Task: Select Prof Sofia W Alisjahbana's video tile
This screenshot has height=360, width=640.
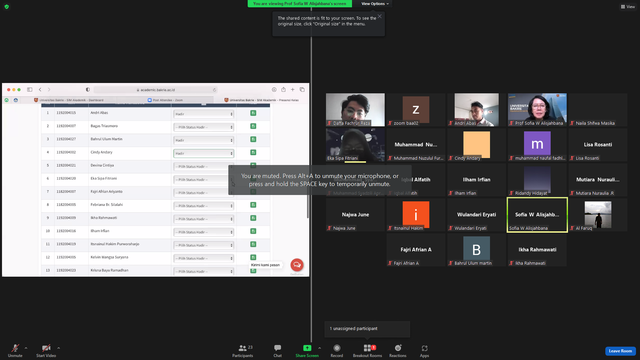Action: 537,109
